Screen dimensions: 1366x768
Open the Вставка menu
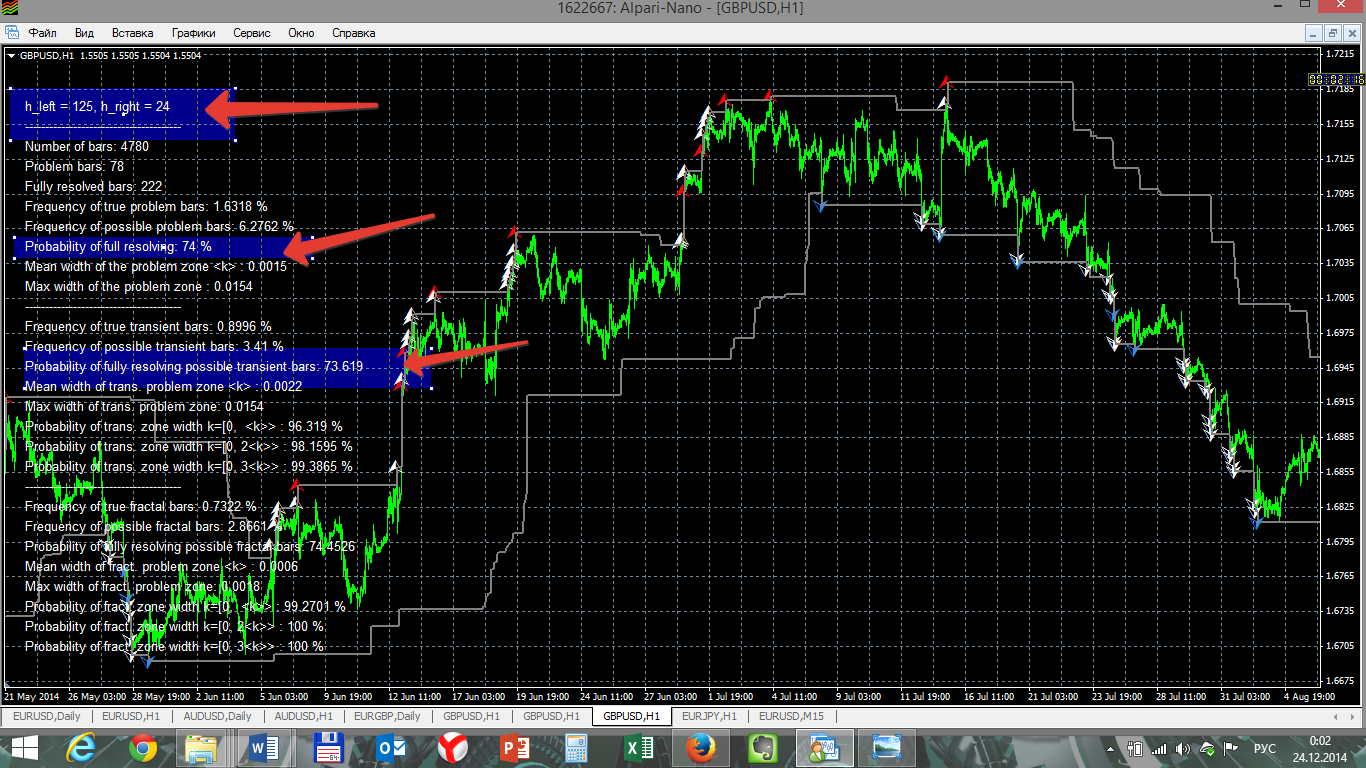point(133,33)
